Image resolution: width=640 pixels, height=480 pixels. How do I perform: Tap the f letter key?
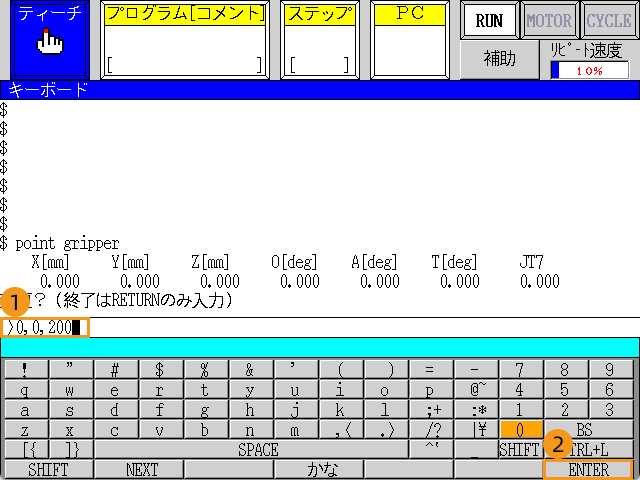tap(161, 410)
